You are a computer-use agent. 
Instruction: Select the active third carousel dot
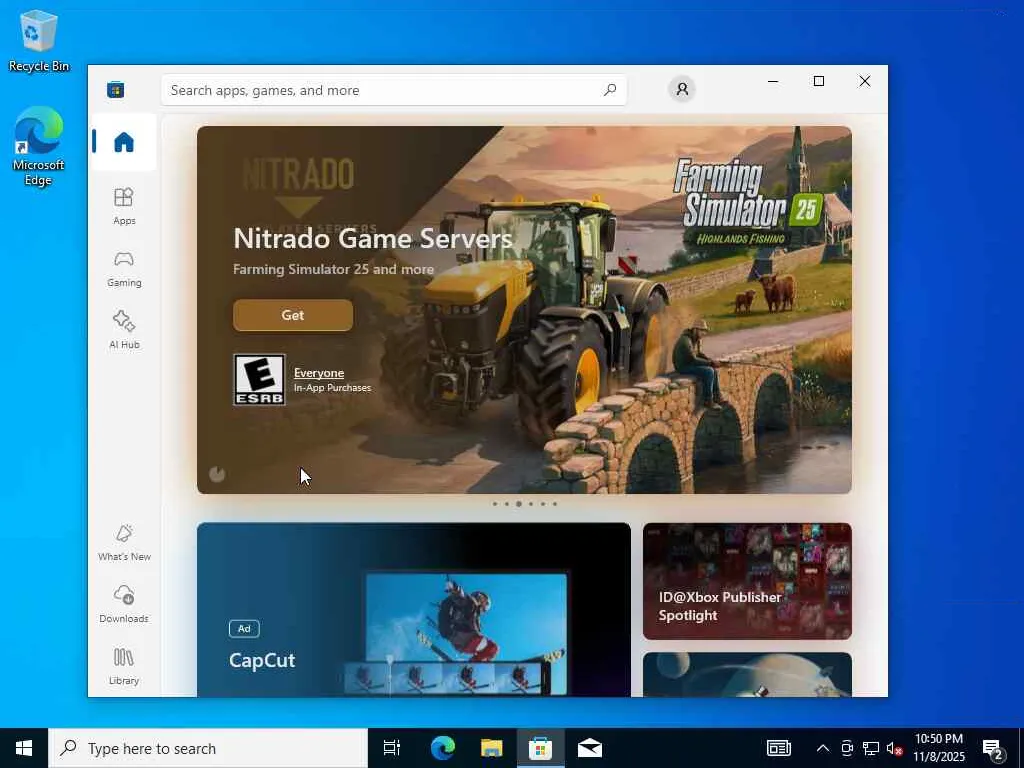[x=519, y=504]
